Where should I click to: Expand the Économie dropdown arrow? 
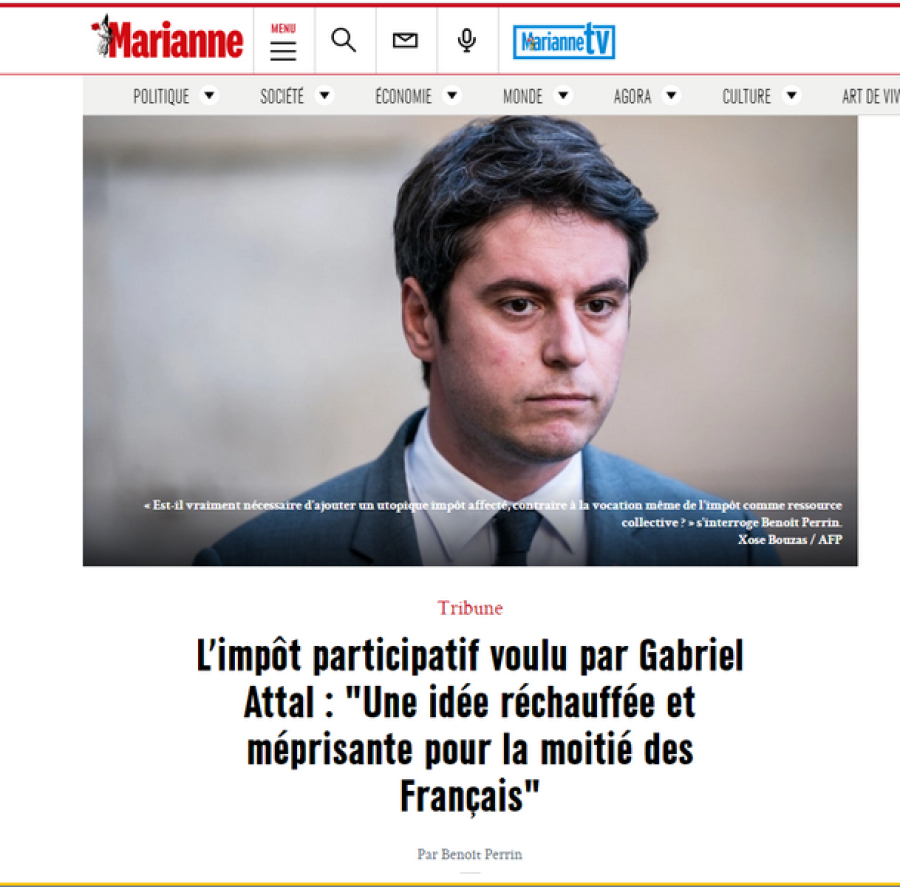coord(452,95)
